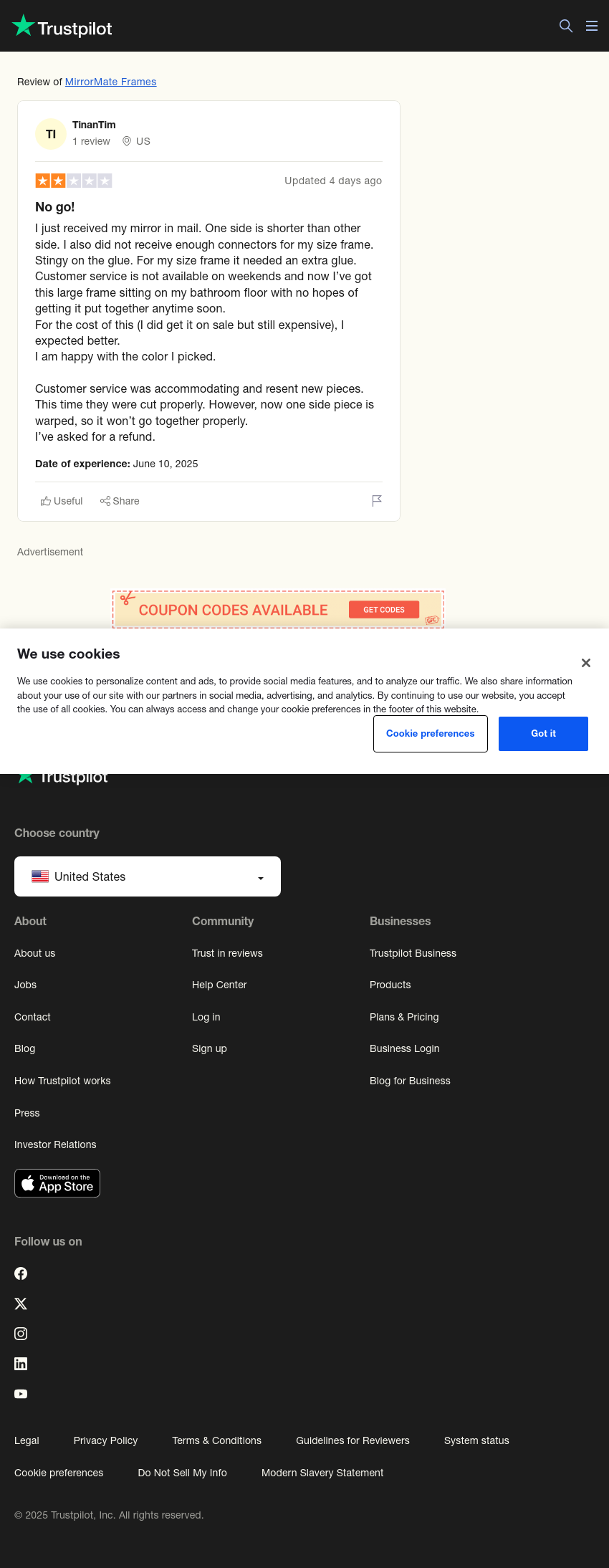Open search with the magnifier icon
This screenshot has height=1568, width=609.
[x=566, y=26]
